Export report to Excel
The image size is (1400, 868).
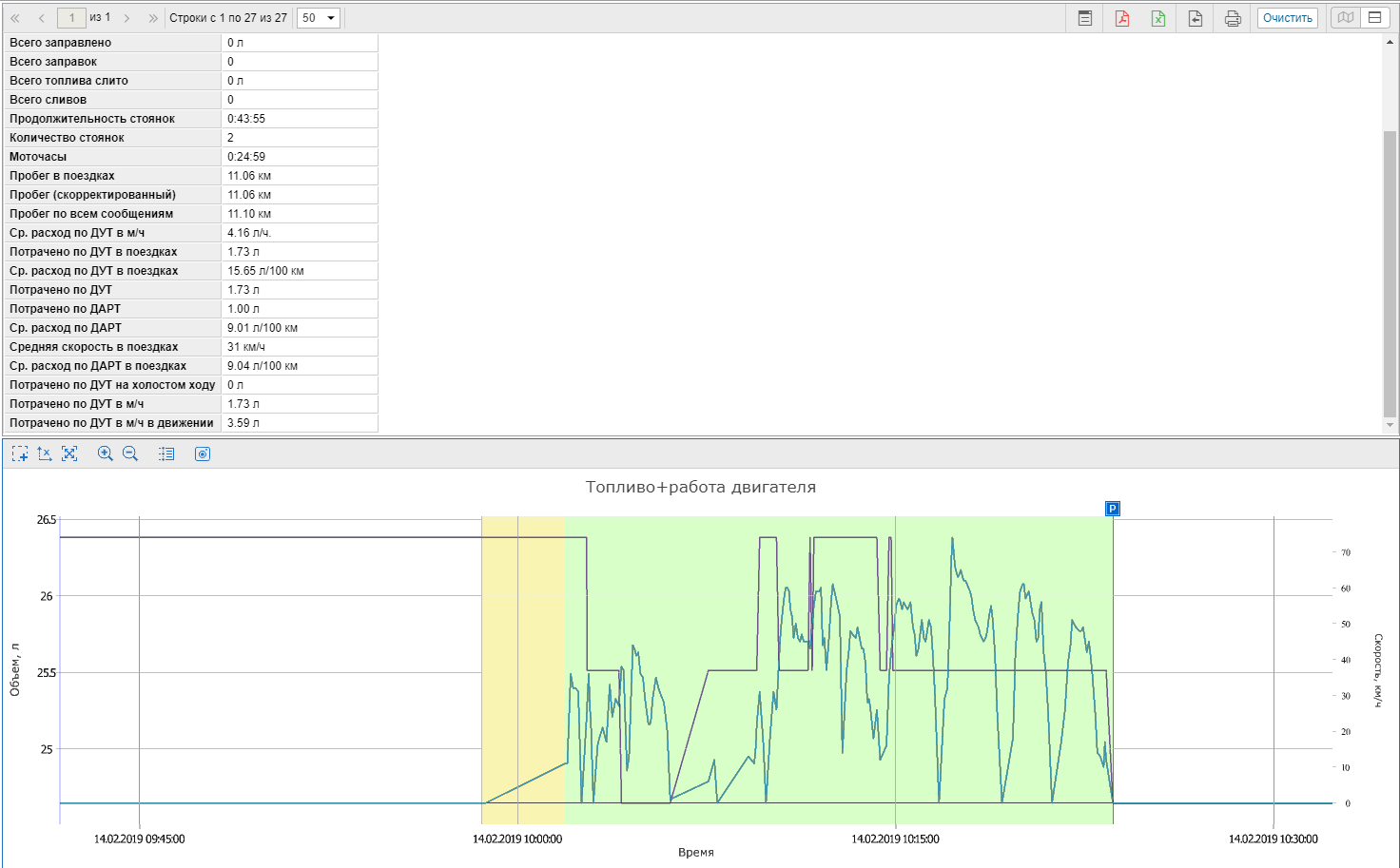point(1158,18)
